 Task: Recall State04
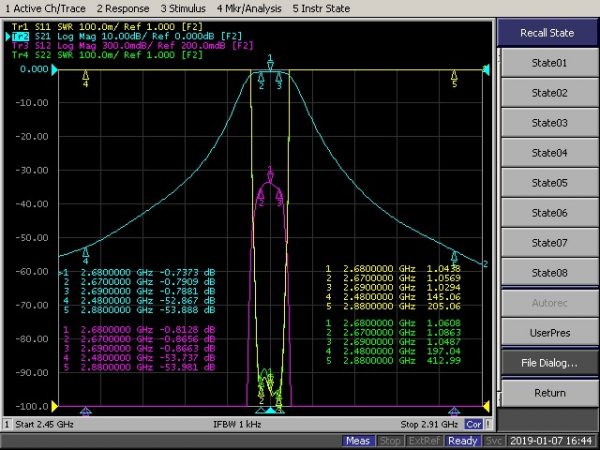tap(549, 153)
